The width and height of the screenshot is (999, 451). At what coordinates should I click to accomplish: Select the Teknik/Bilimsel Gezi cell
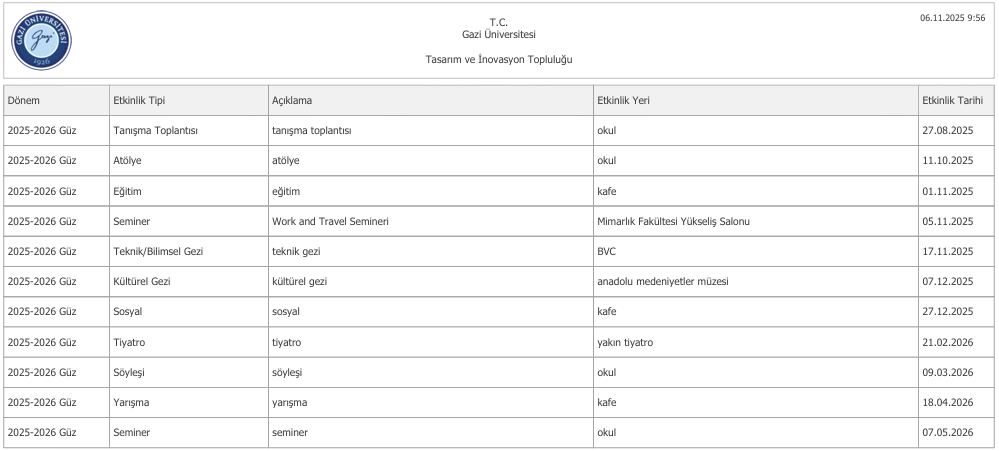(x=160, y=251)
